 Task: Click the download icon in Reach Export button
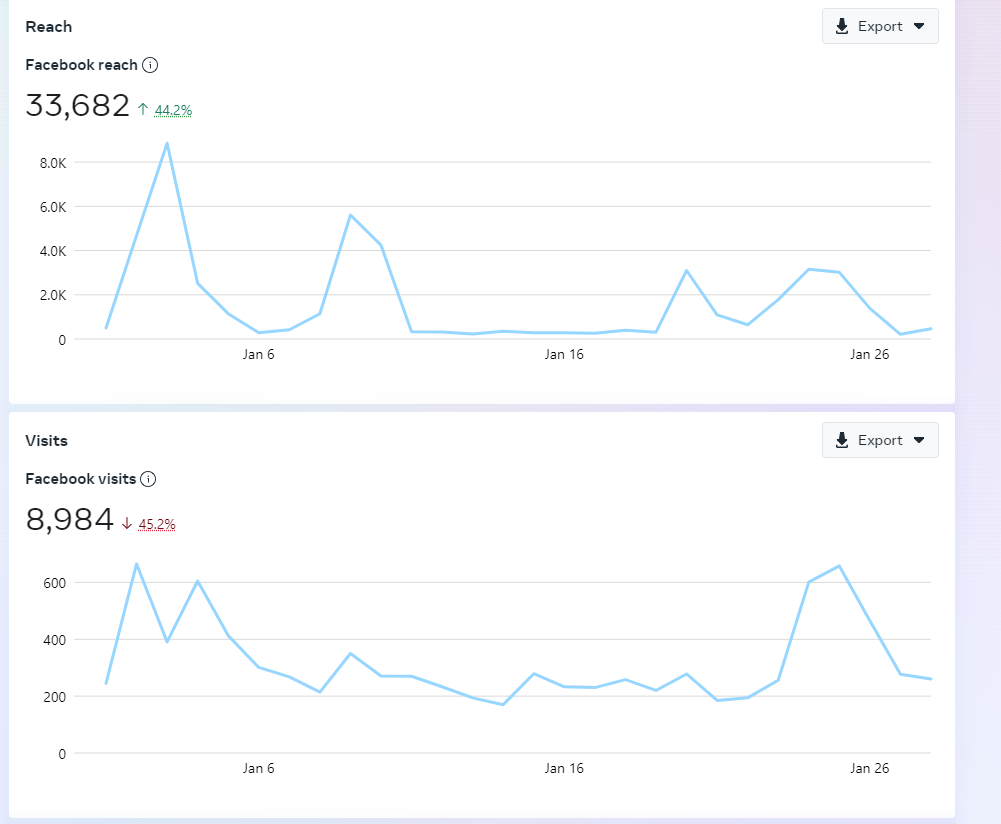pyautogui.click(x=842, y=27)
